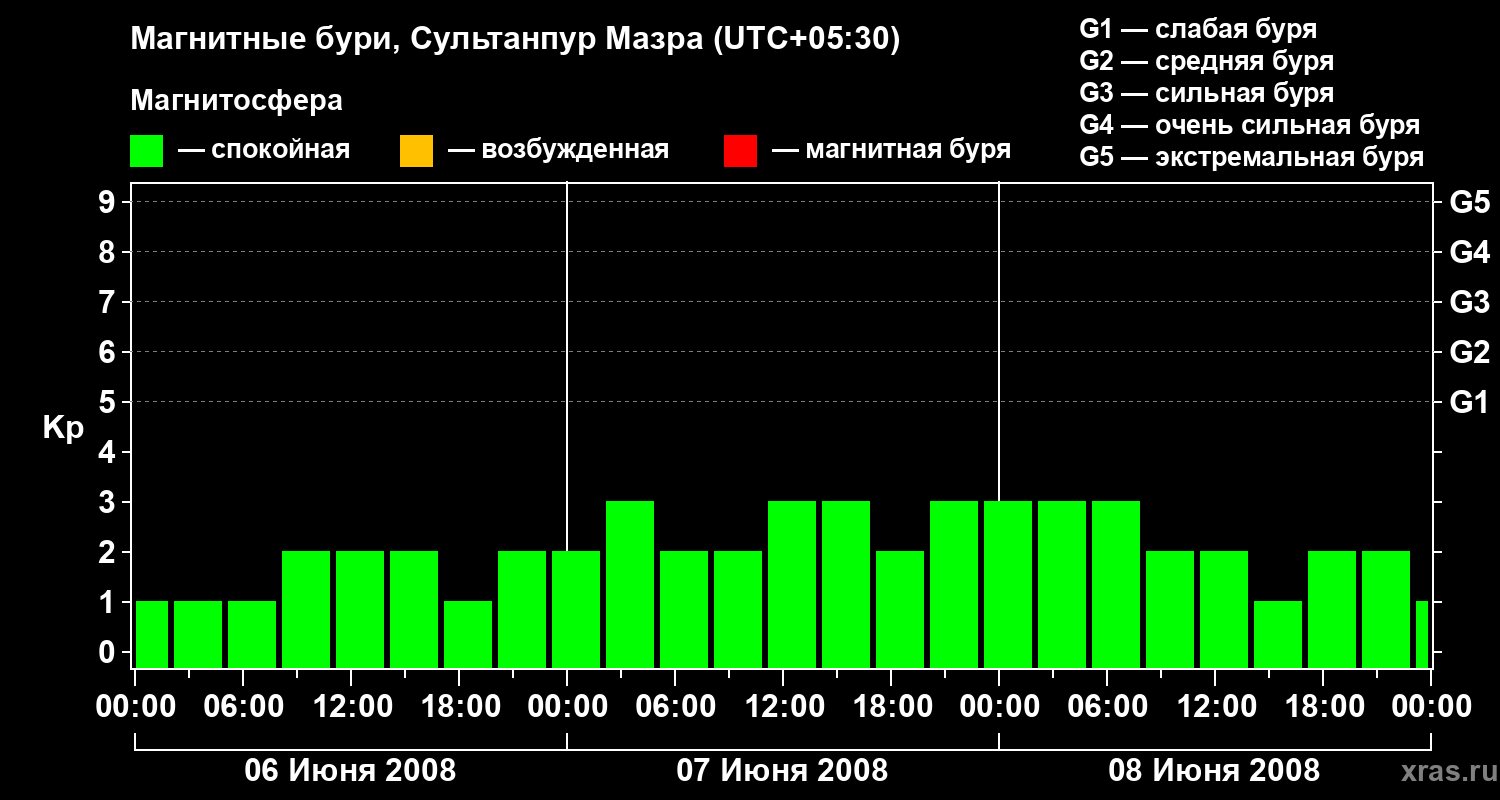Image resolution: width=1500 pixels, height=800 pixels.
Task: Click 'G2 — средняя буря' legend text
Action: 1207,61
